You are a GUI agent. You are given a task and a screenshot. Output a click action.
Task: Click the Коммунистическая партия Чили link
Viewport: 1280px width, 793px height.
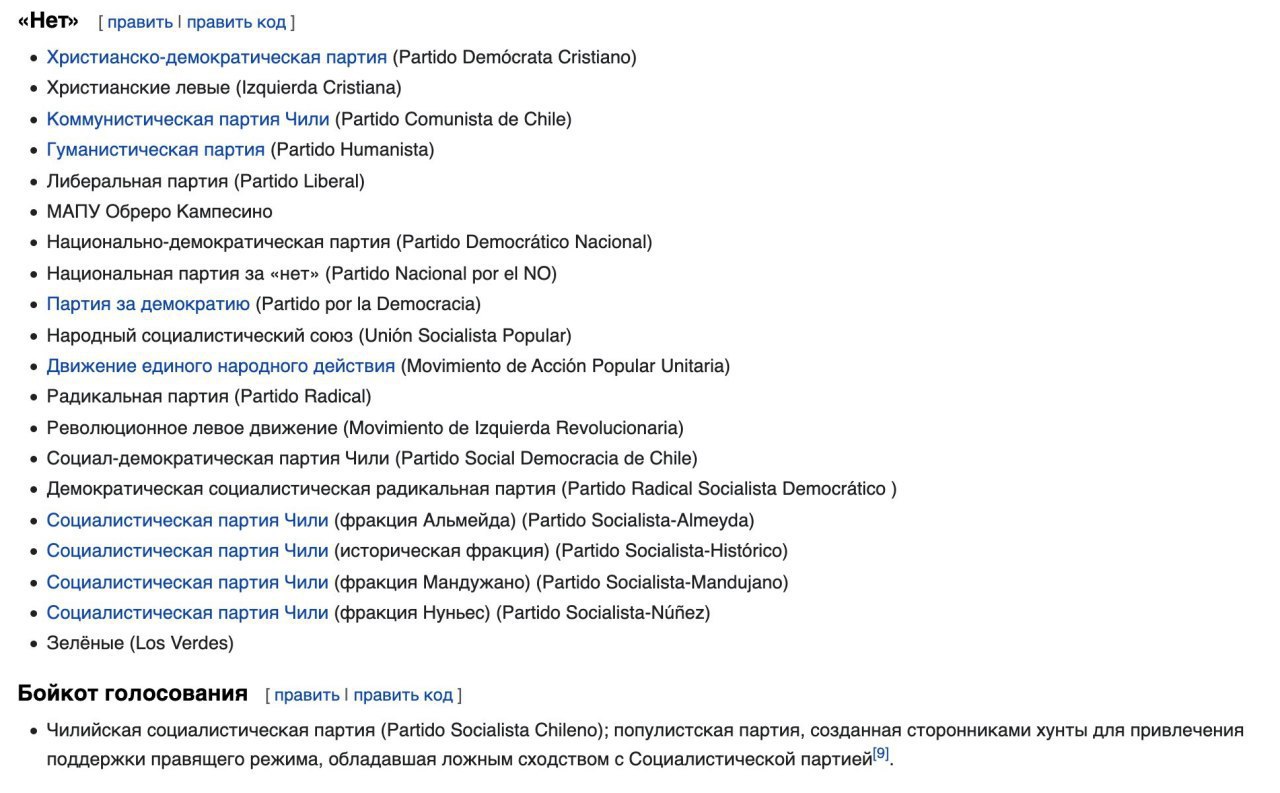click(187, 119)
